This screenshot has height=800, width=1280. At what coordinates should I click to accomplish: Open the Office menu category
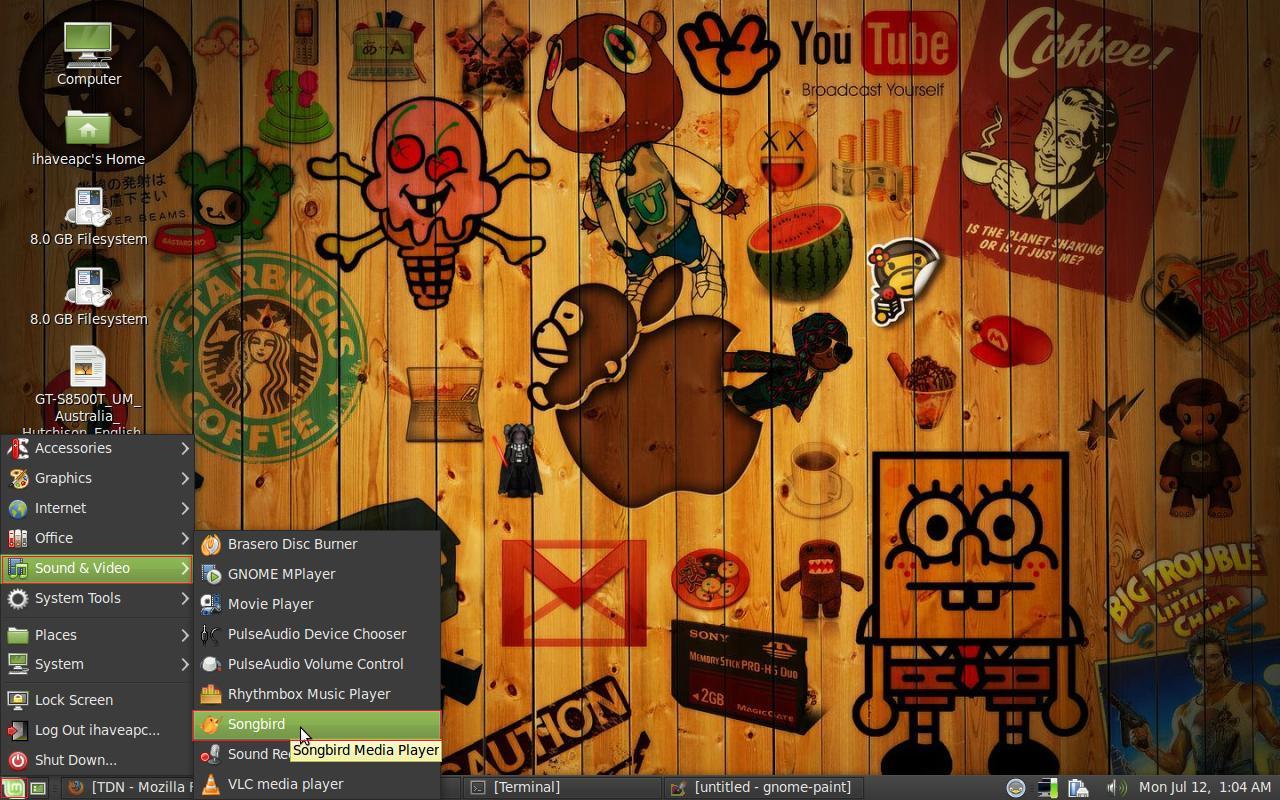click(97, 538)
